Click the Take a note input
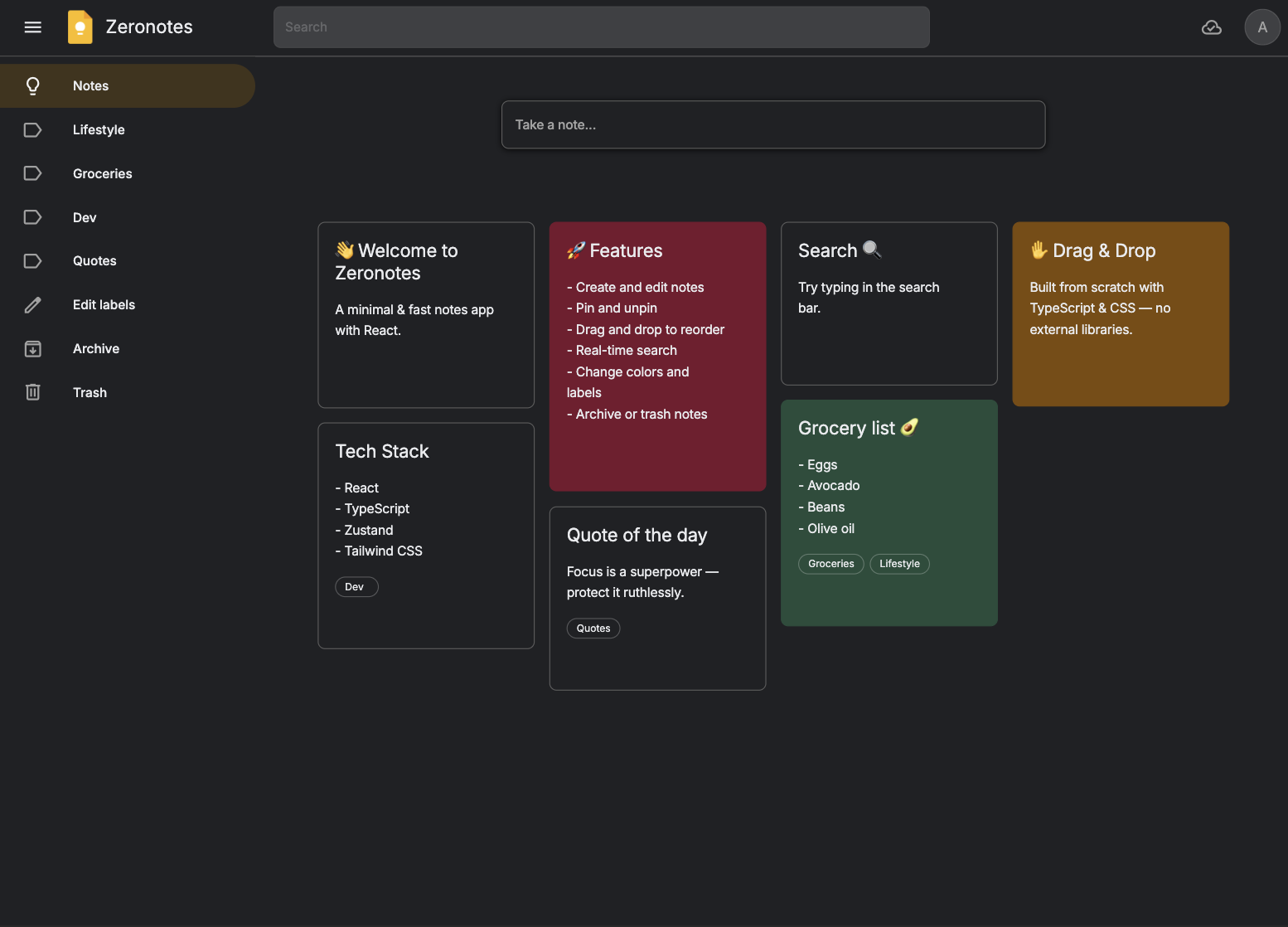The width and height of the screenshot is (1288, 927). [773, 125]
